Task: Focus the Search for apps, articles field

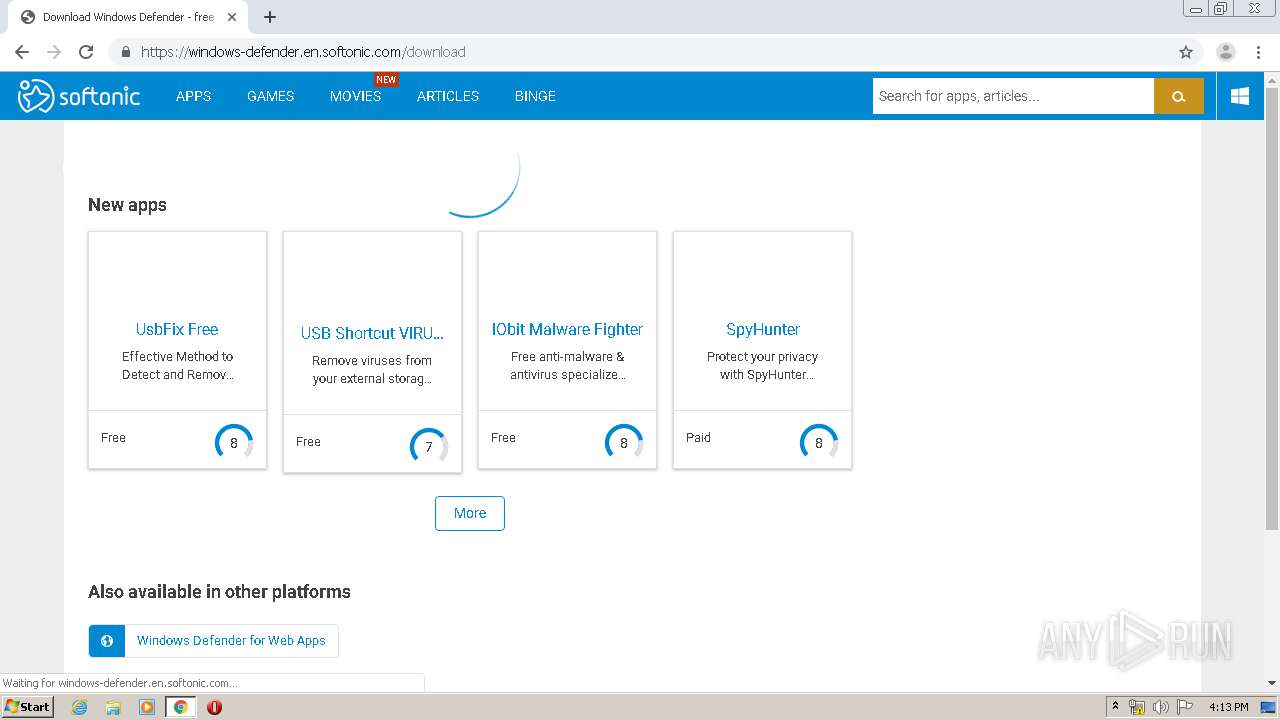Action: tap(1013, 96)
